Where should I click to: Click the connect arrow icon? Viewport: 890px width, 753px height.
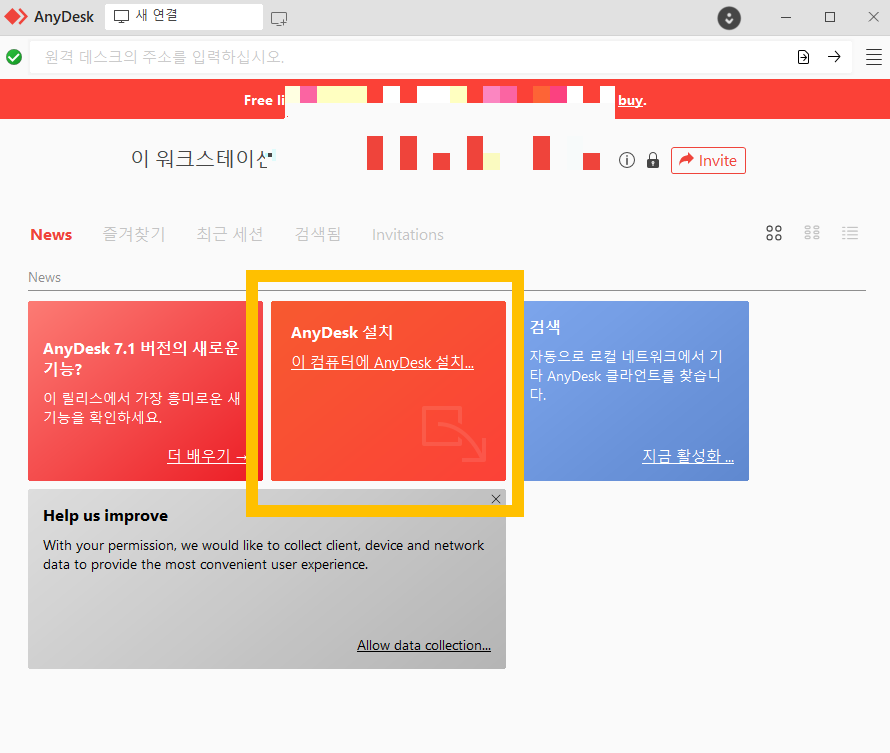click(834, 57)
